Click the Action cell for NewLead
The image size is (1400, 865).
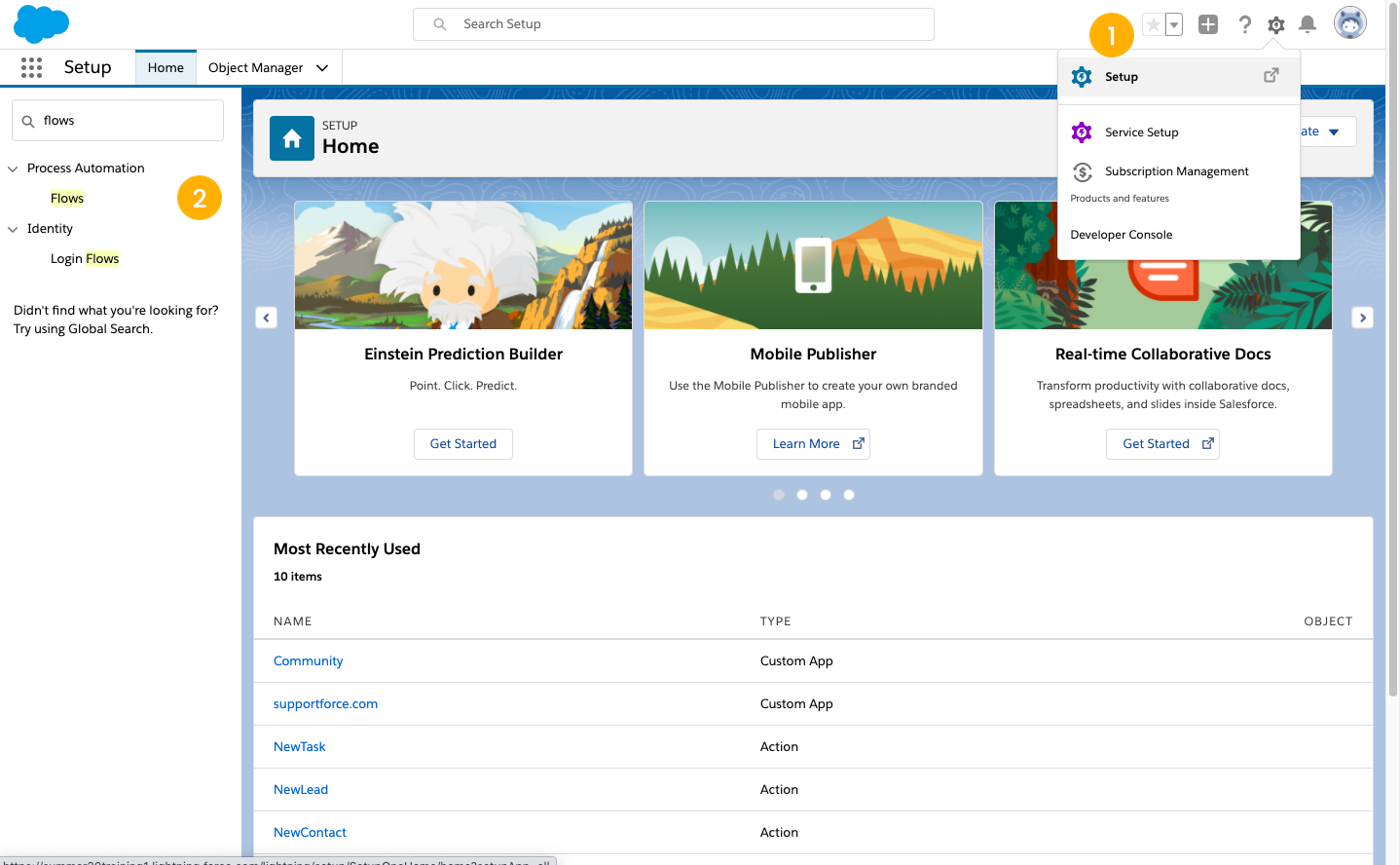tap(779, 789)
